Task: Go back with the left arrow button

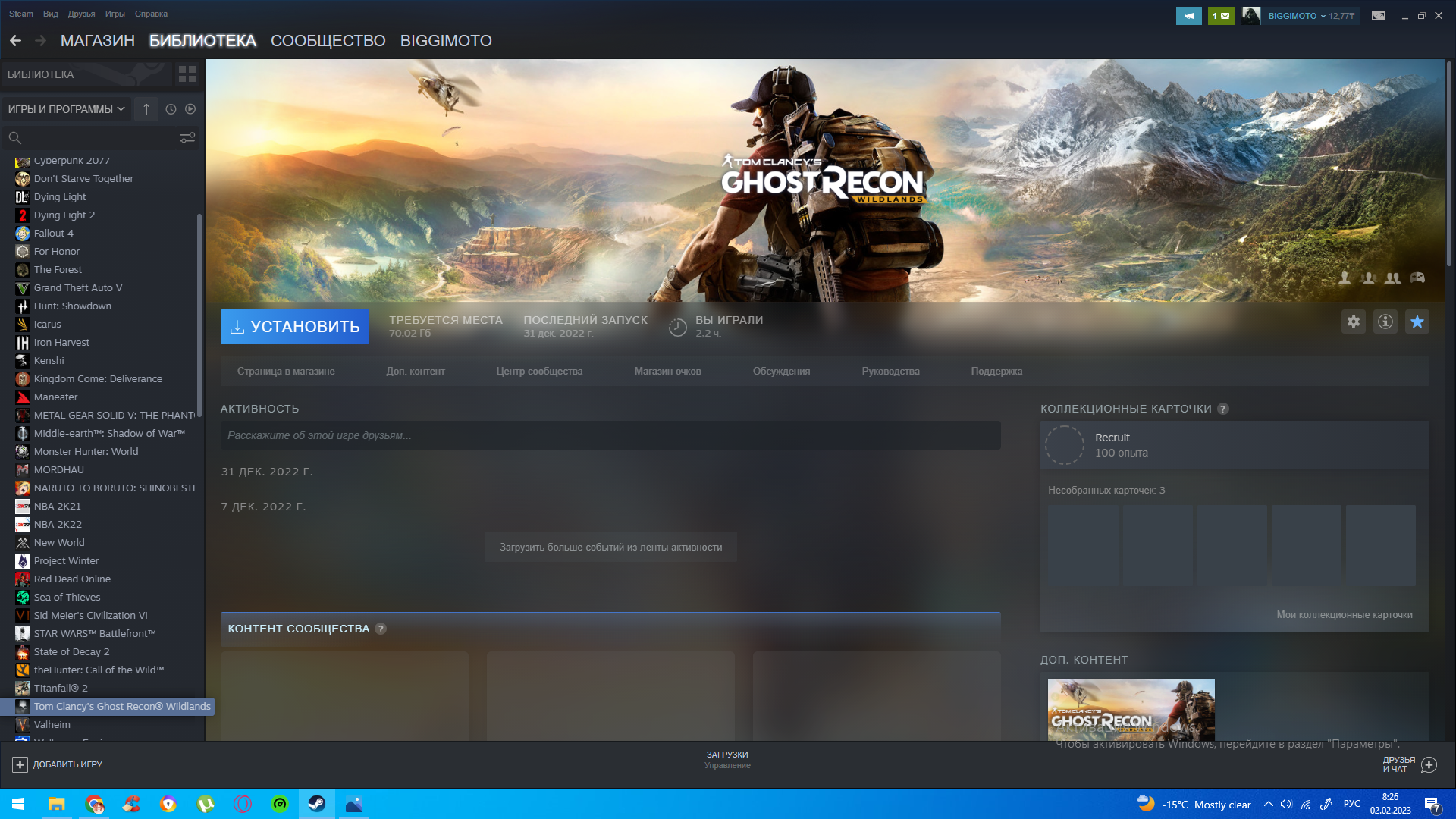Action: (15, 41)
